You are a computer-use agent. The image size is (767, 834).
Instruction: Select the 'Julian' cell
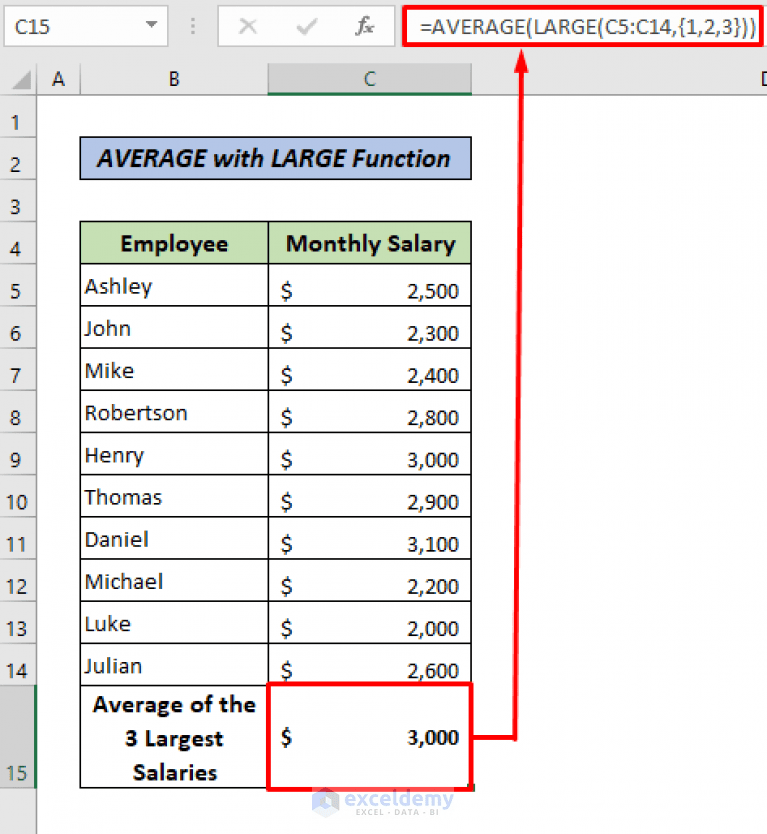174,665
